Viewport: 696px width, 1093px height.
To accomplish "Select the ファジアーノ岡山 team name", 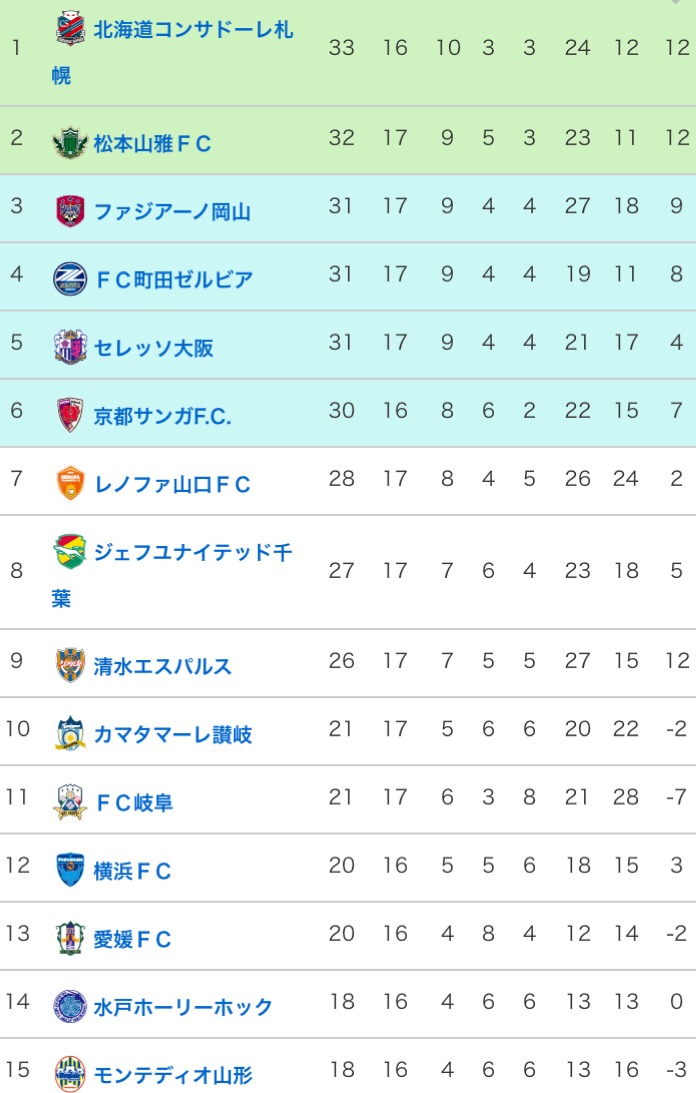I will click(x=172, y=211).
